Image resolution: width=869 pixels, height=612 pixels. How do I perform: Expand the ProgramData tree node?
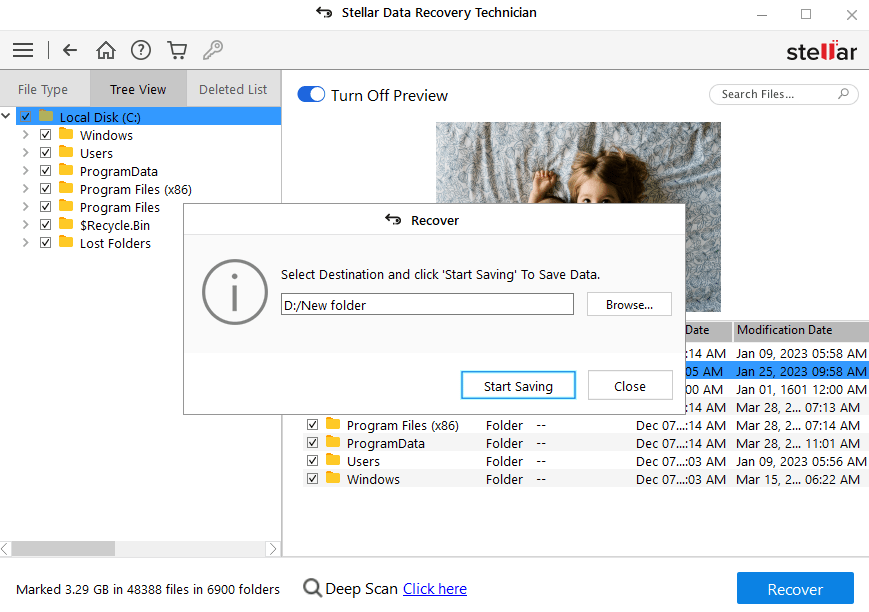tap(25, 171)
